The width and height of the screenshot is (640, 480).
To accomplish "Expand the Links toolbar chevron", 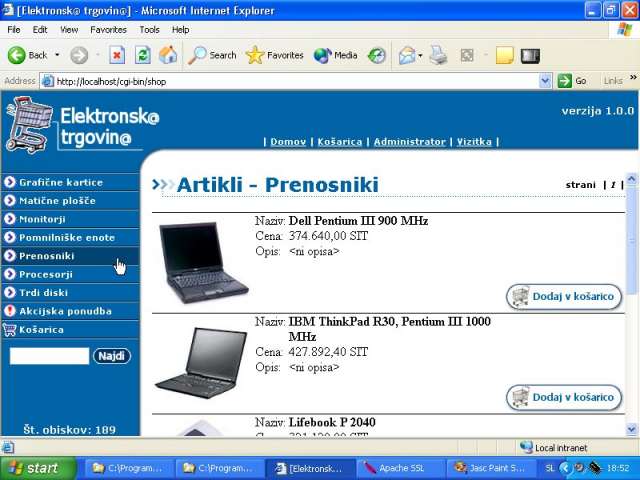I will [633, 77].
